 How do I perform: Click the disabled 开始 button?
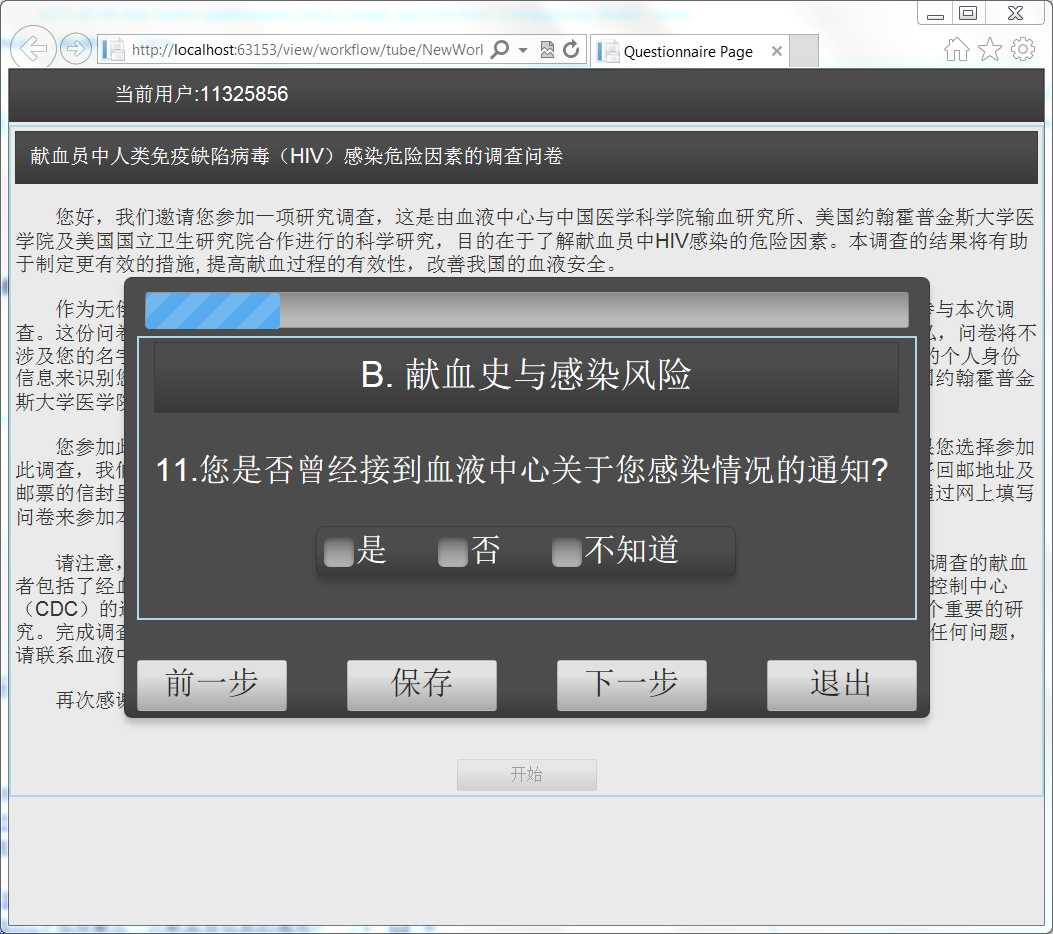point(526,774)
